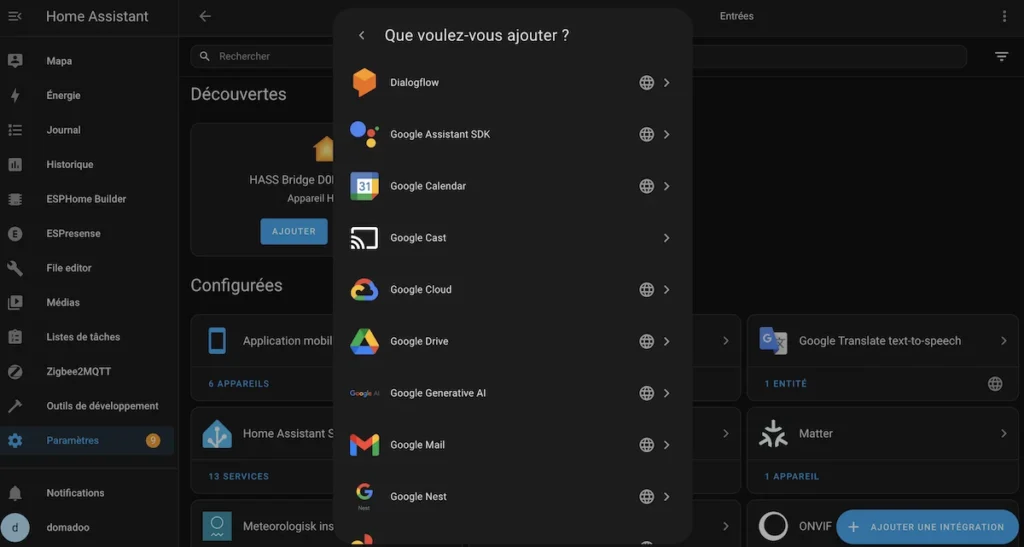Click AJOUTER UNE INTÉGRATION button
Image resolution: width=1024 pixels, height=547 pixels.
tap(927, 527)
